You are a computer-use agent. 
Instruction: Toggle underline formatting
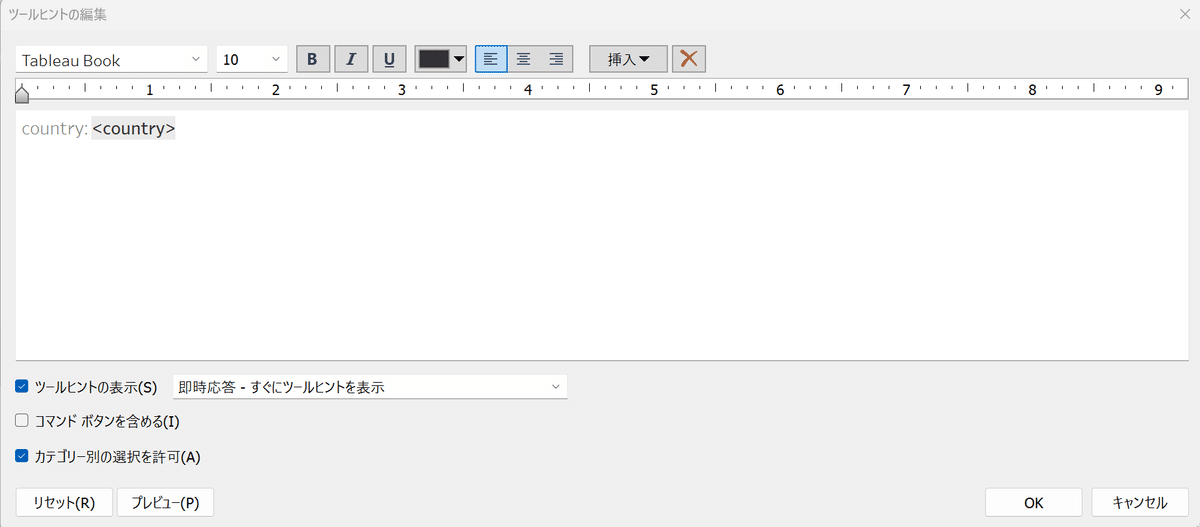tap(389, 59)
